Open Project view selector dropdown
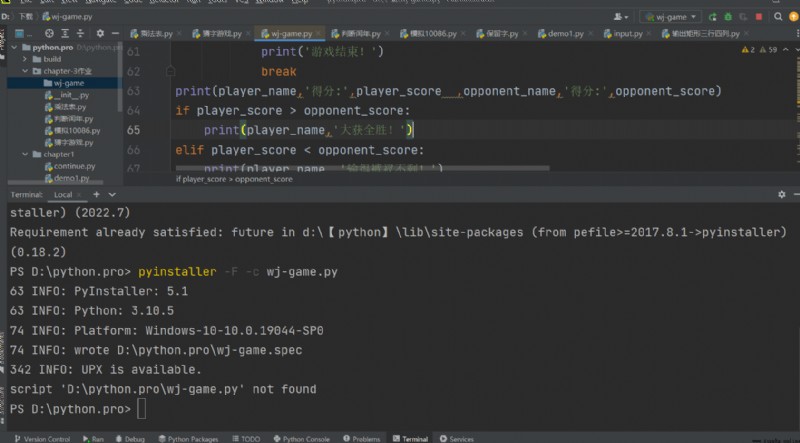 pyautogui.click(x=23, y=33)
